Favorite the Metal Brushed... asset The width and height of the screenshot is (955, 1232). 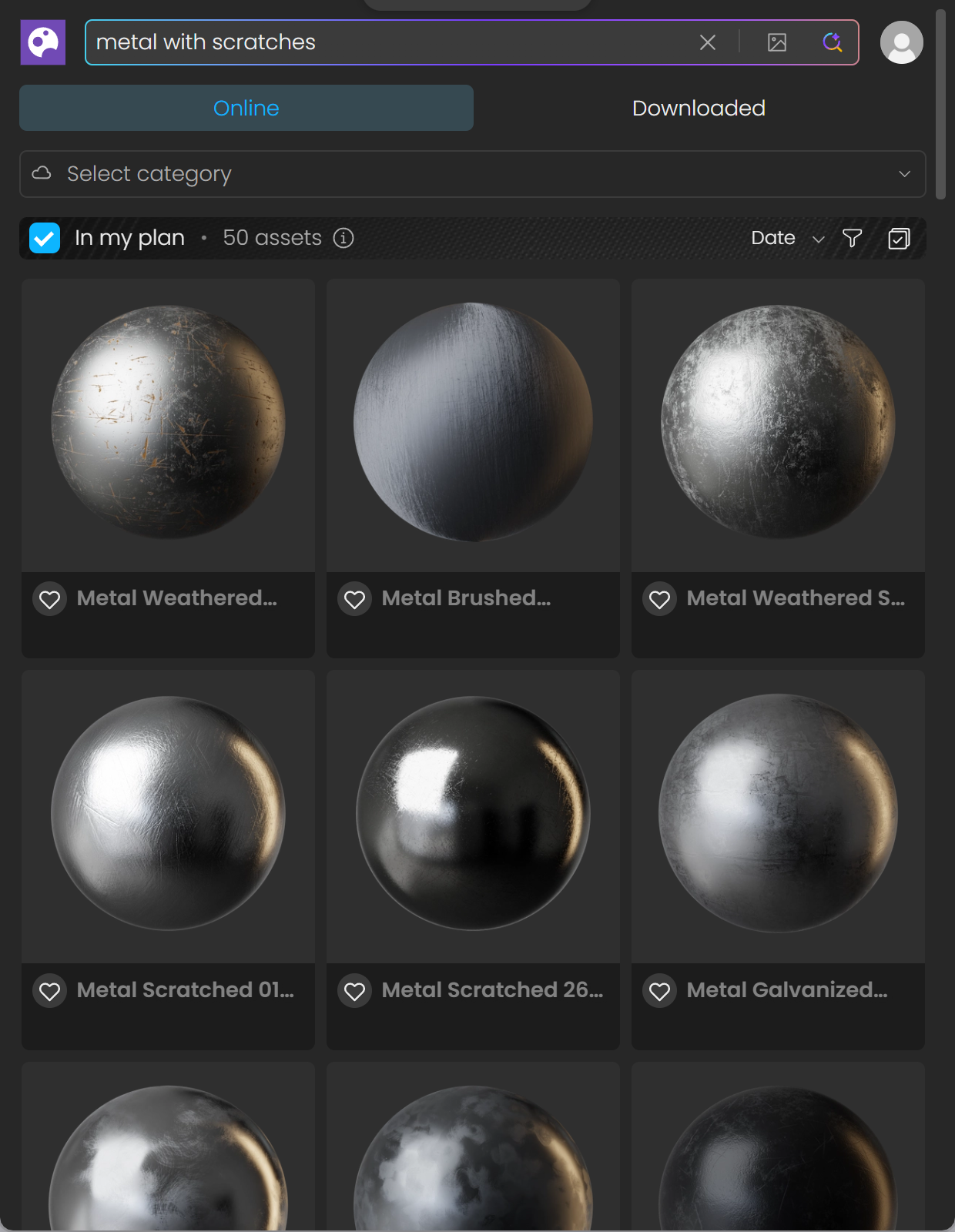355,599
